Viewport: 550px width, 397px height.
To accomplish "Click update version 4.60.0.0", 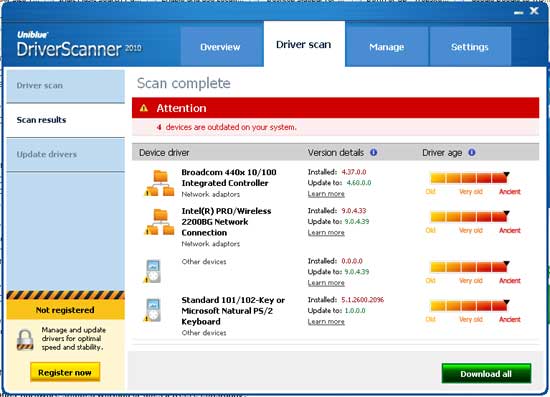I will point(359,183).
